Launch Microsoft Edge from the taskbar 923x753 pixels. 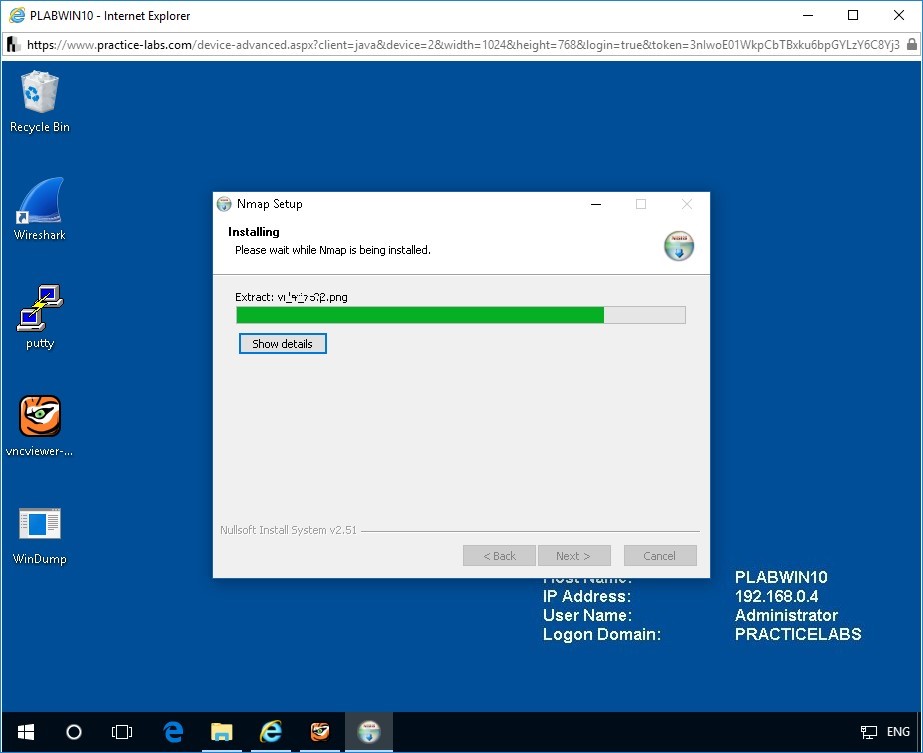(172, 732)
